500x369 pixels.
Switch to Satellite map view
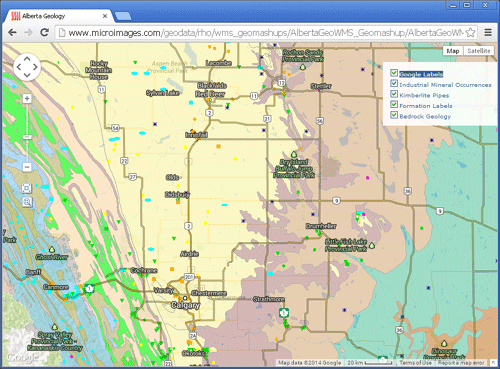pos(479,51)
